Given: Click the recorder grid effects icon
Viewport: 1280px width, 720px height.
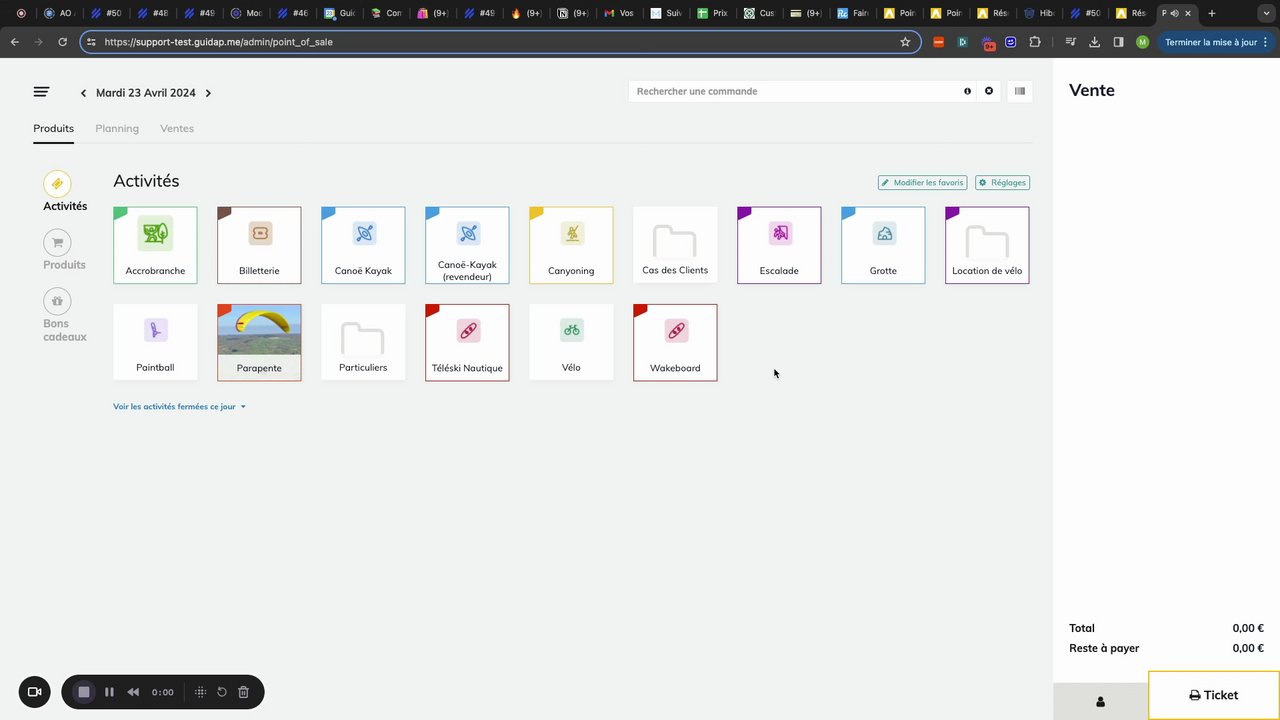Looking at the screenshot, I should click(x=200, y=692).
